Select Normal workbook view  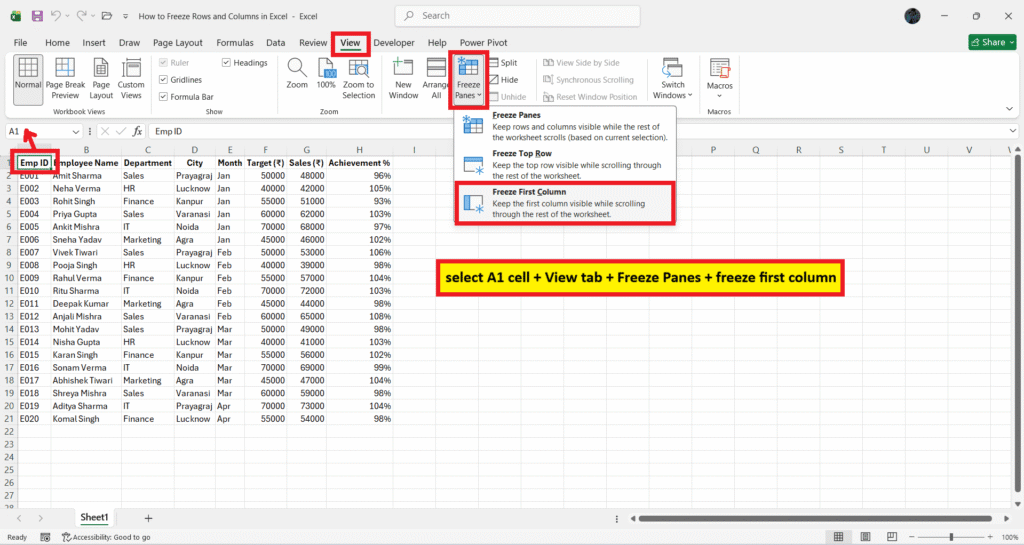click(x=28, y=80)
